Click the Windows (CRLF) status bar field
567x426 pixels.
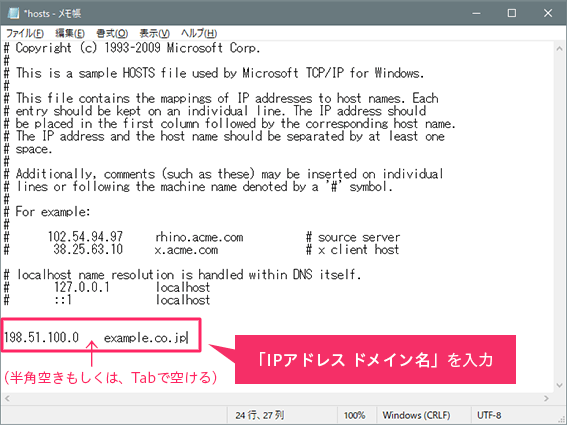(x=416, y=415)
